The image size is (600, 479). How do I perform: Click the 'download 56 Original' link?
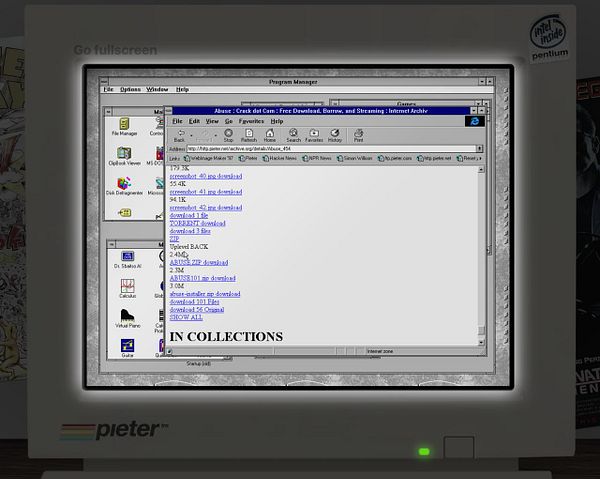[x=197, y=310]
